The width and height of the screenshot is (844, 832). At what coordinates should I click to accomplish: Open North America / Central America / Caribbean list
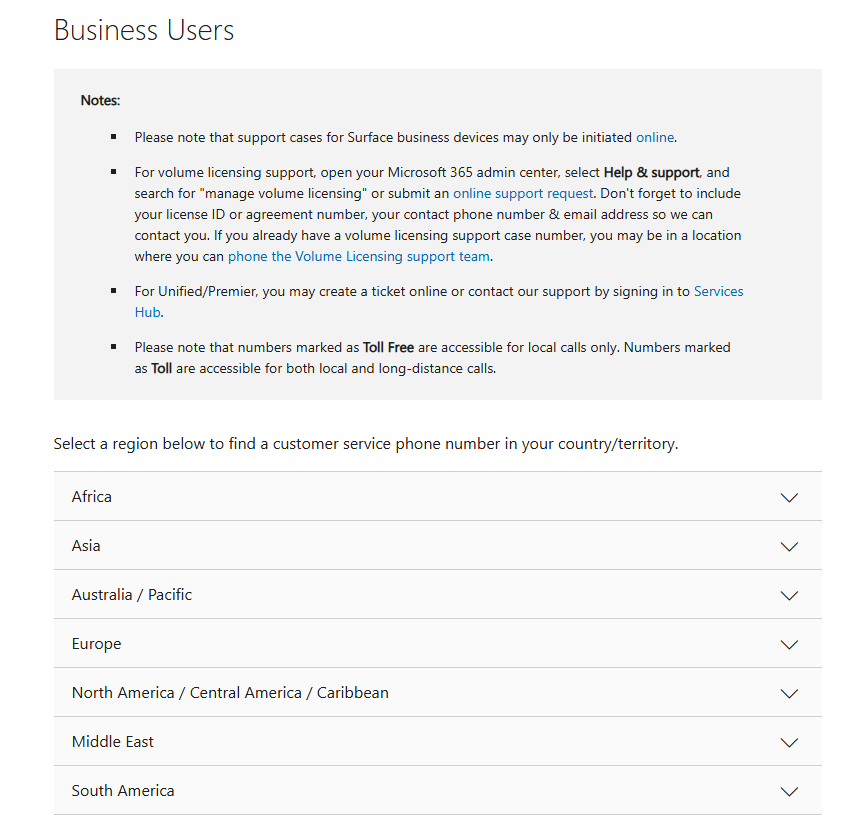click(230, 693)
